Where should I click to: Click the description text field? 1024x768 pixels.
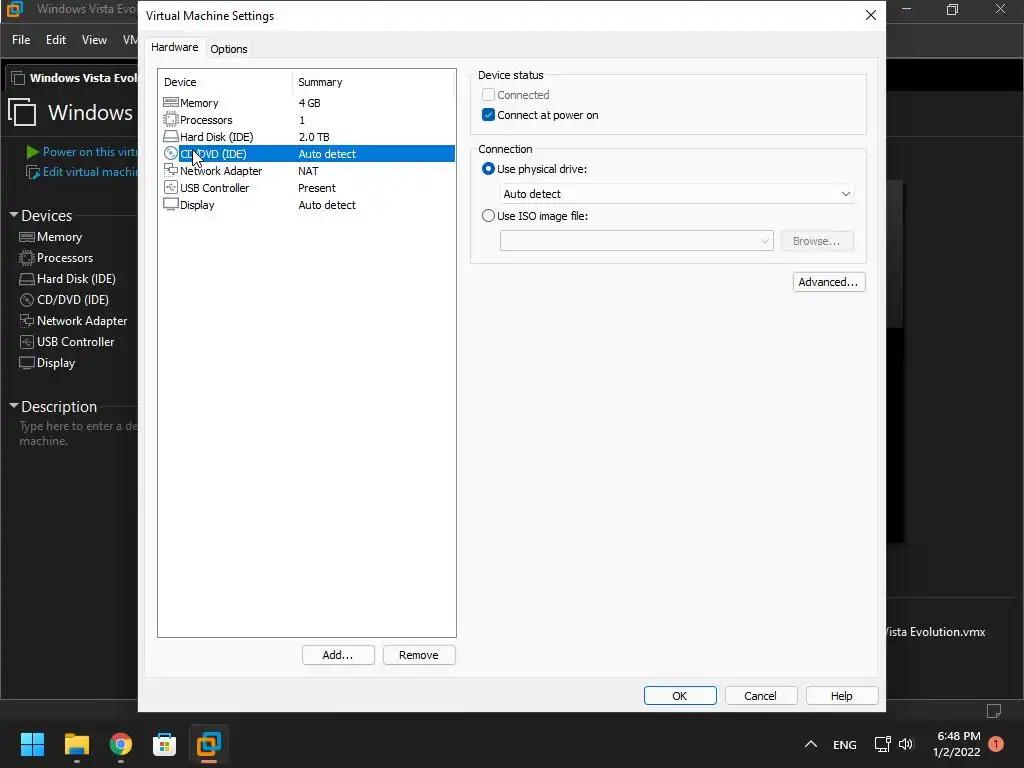[x=78, y=434]
